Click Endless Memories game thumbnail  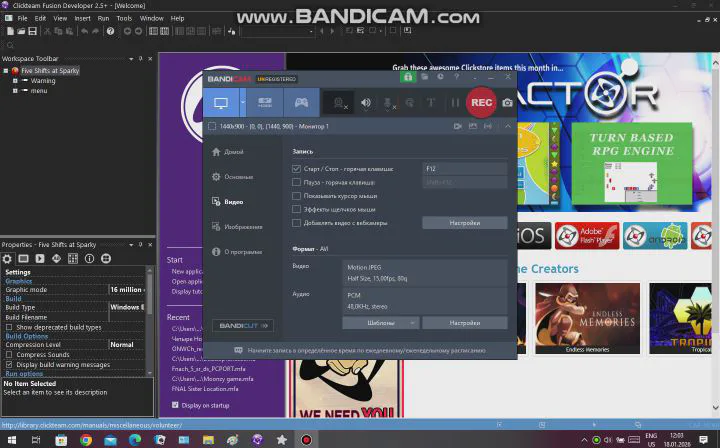tap(587, 318)
